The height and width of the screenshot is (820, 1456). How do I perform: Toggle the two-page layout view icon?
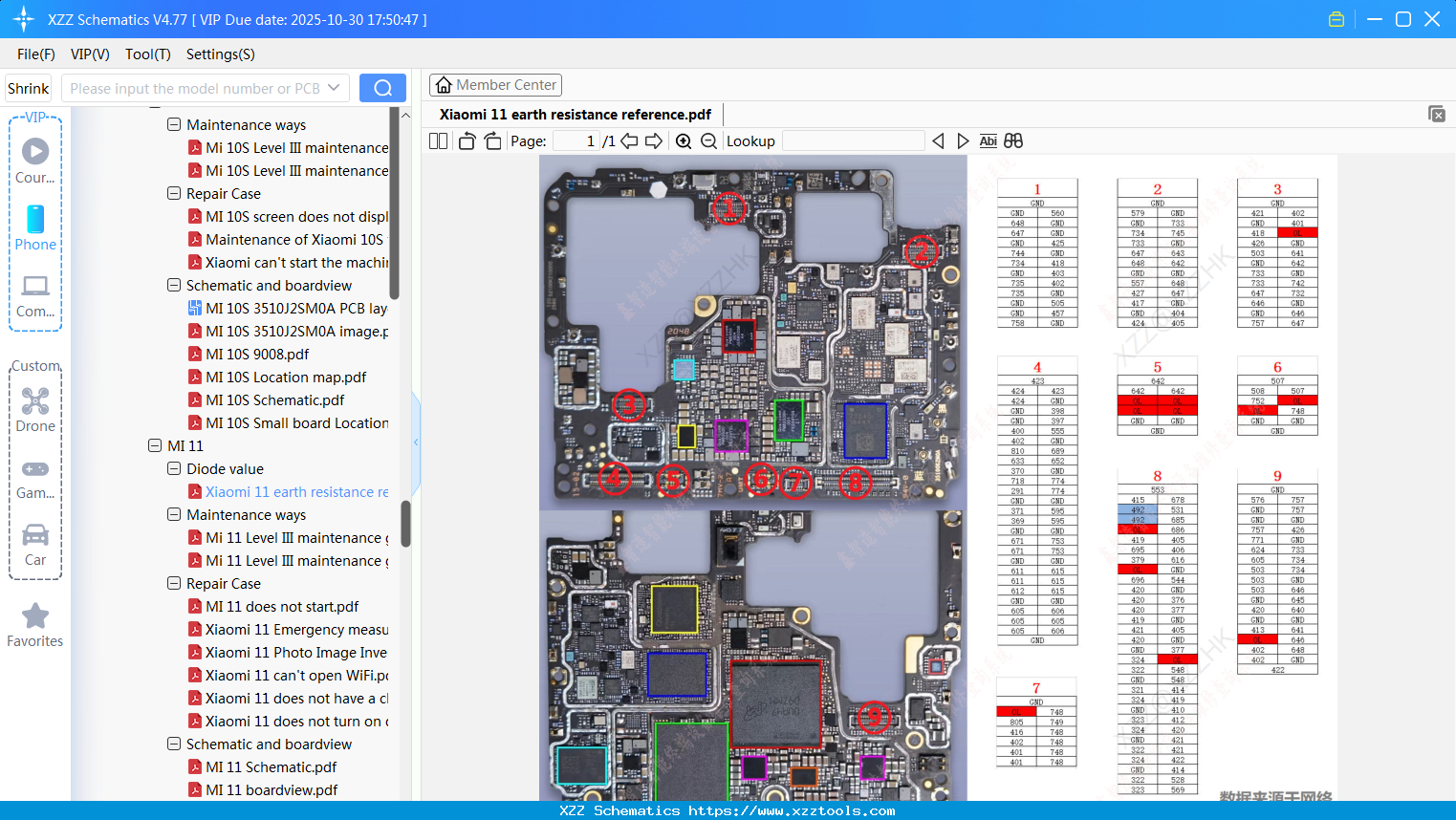(x=438, y=141)
